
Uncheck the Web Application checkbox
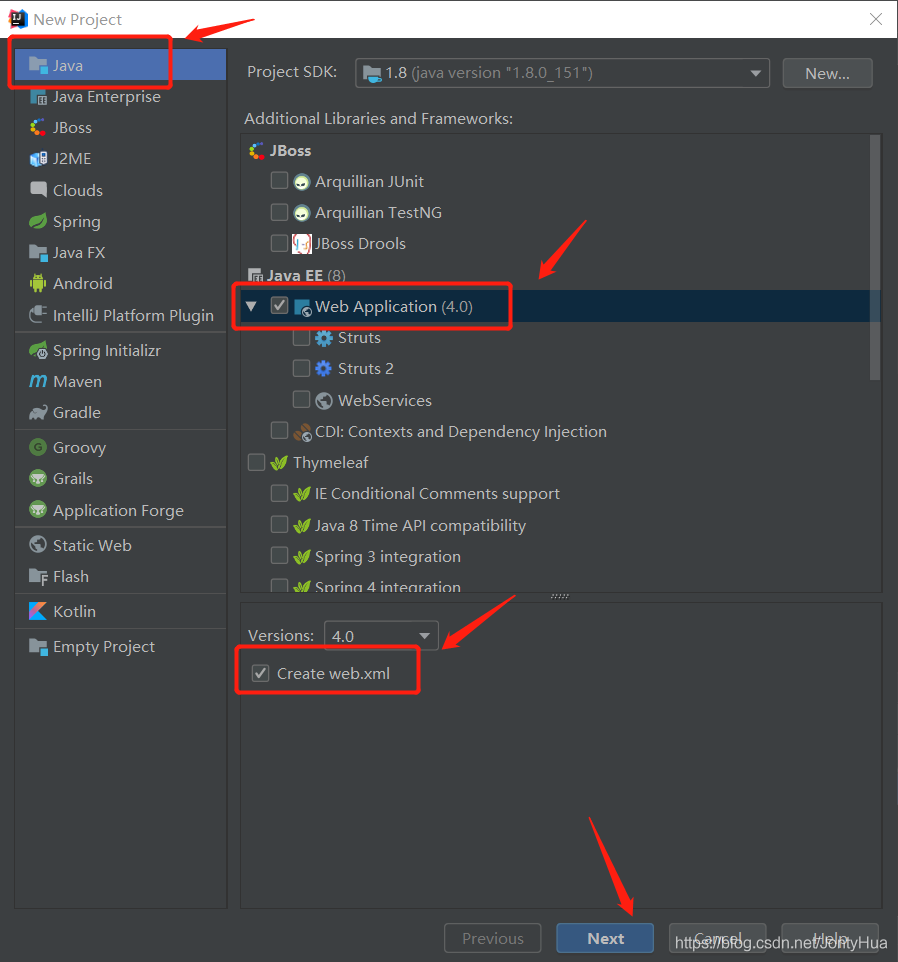click(279, 306)
